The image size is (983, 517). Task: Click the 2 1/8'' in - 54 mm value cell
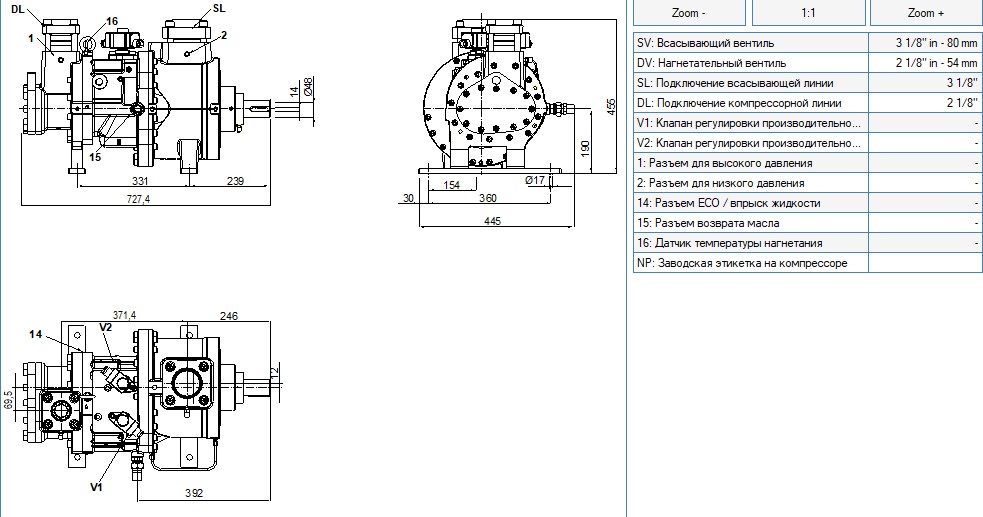pos(925,63)
